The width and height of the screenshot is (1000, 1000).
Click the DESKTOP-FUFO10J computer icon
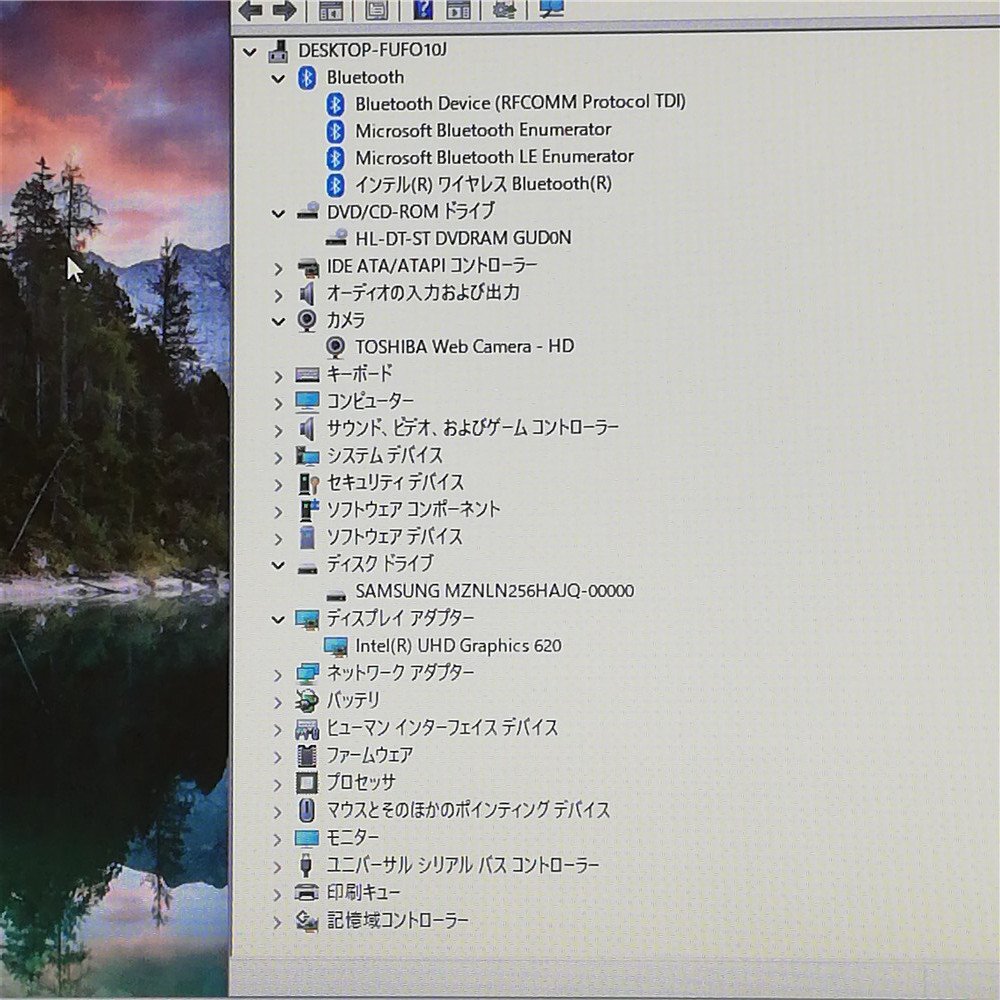[278, 51]
